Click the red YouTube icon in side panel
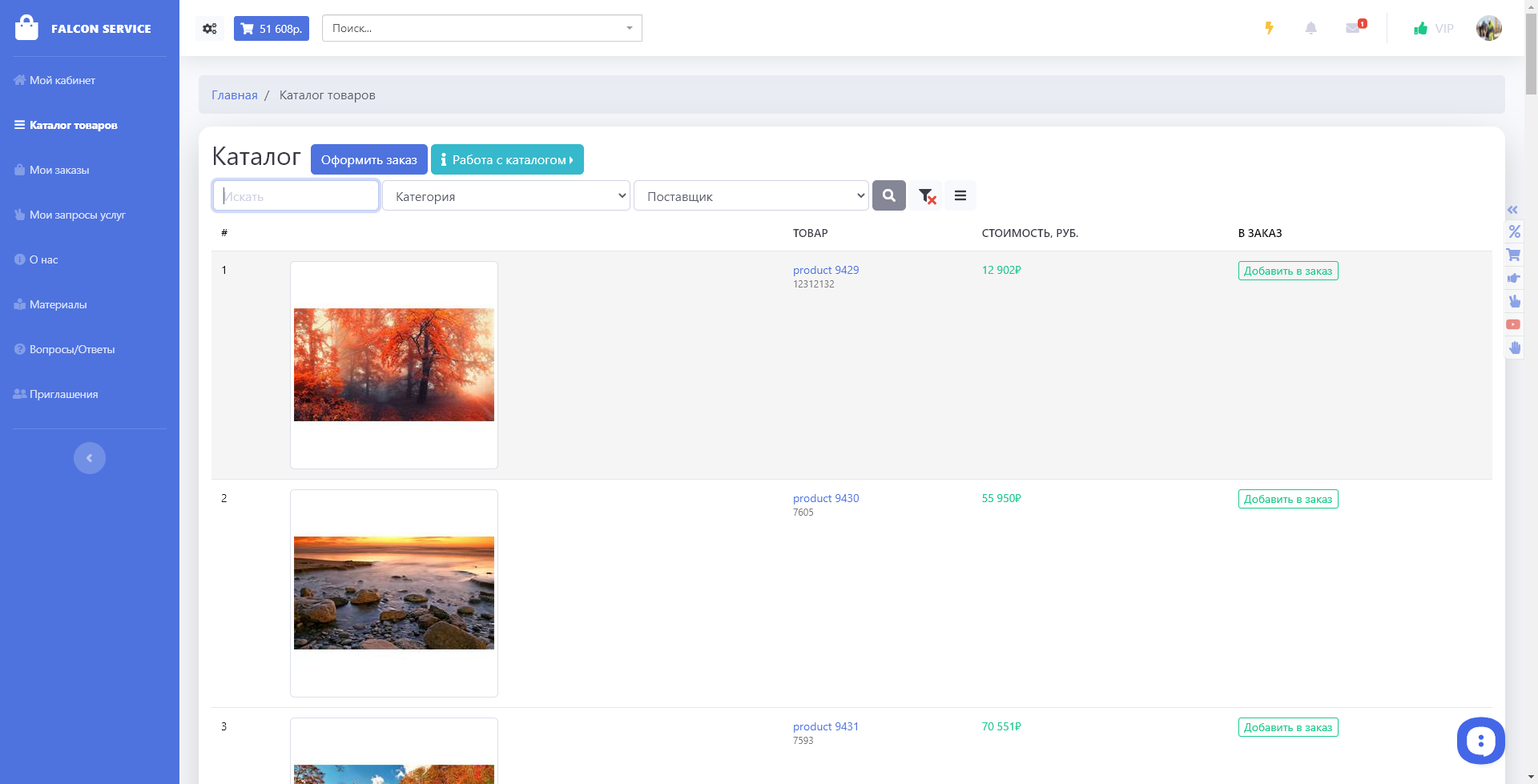This screenshot has width=1538, height=784. coord(1513,324)
